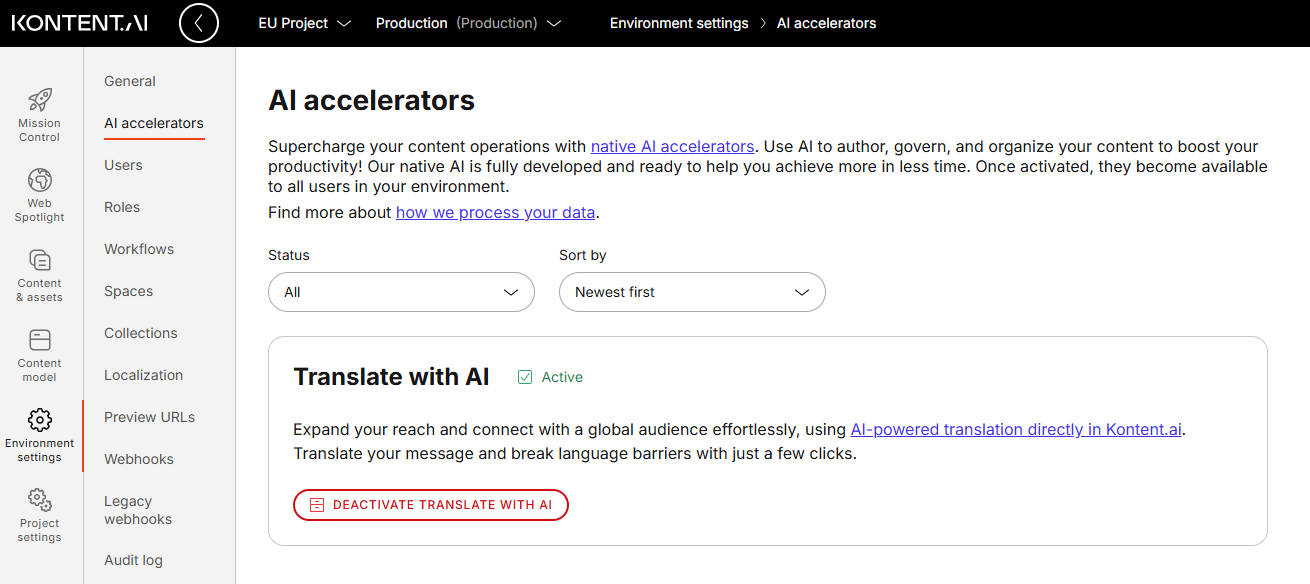
Task: Click Deactivate Translate with AI
Action: (430, 505)
